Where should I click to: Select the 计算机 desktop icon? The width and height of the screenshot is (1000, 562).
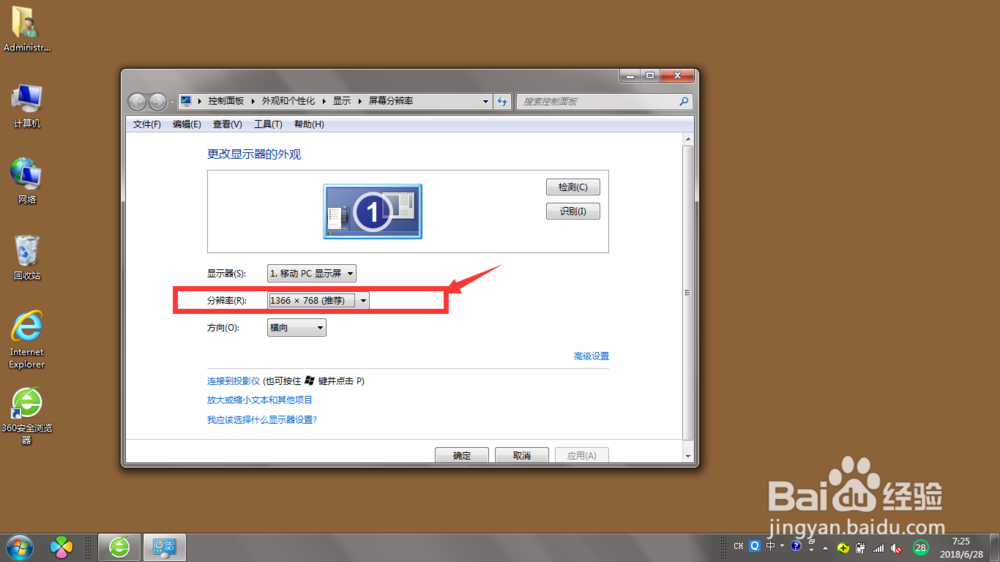point(26,106)
